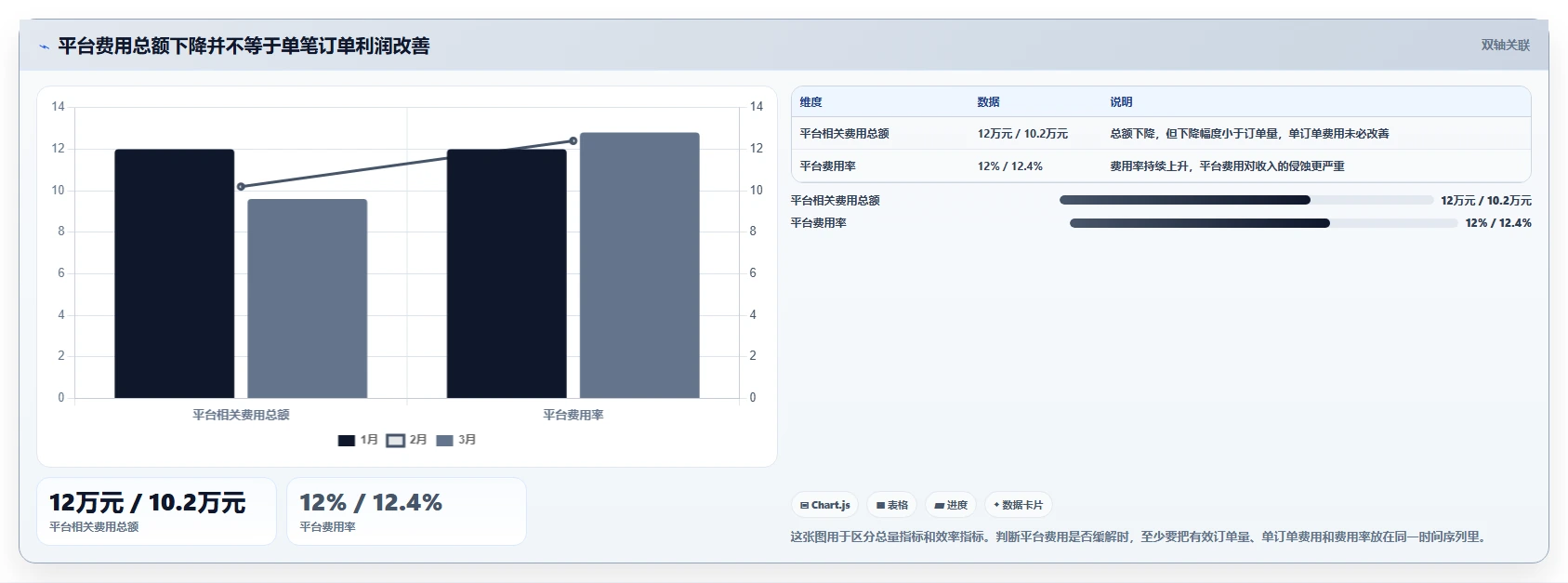Click x-axis label 平台相关费用总额
This screenshot has width=1568, height=583.
click(x=241, y=415)
